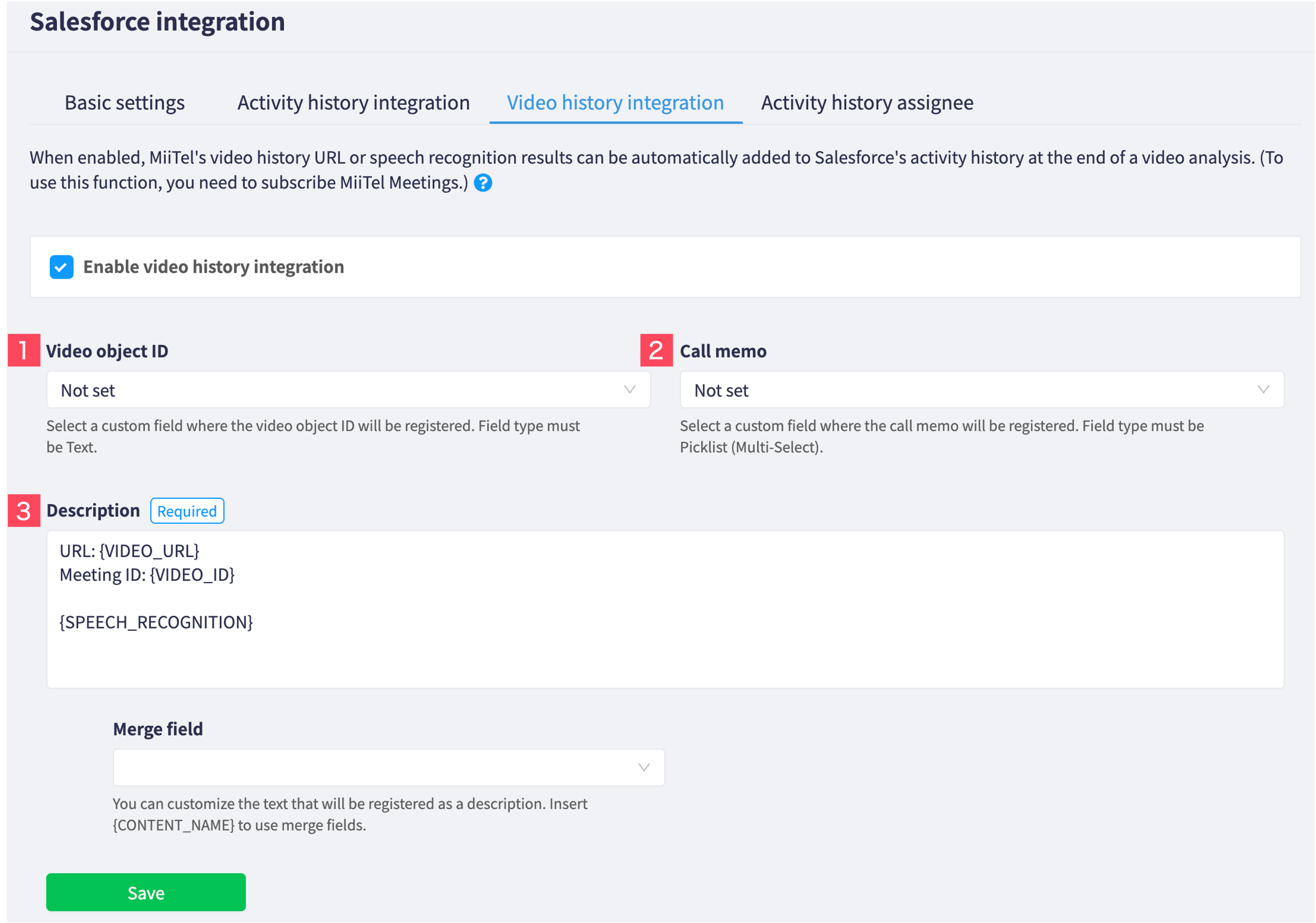
Task: Click the red number 2 marker
Action: point(656,350)
